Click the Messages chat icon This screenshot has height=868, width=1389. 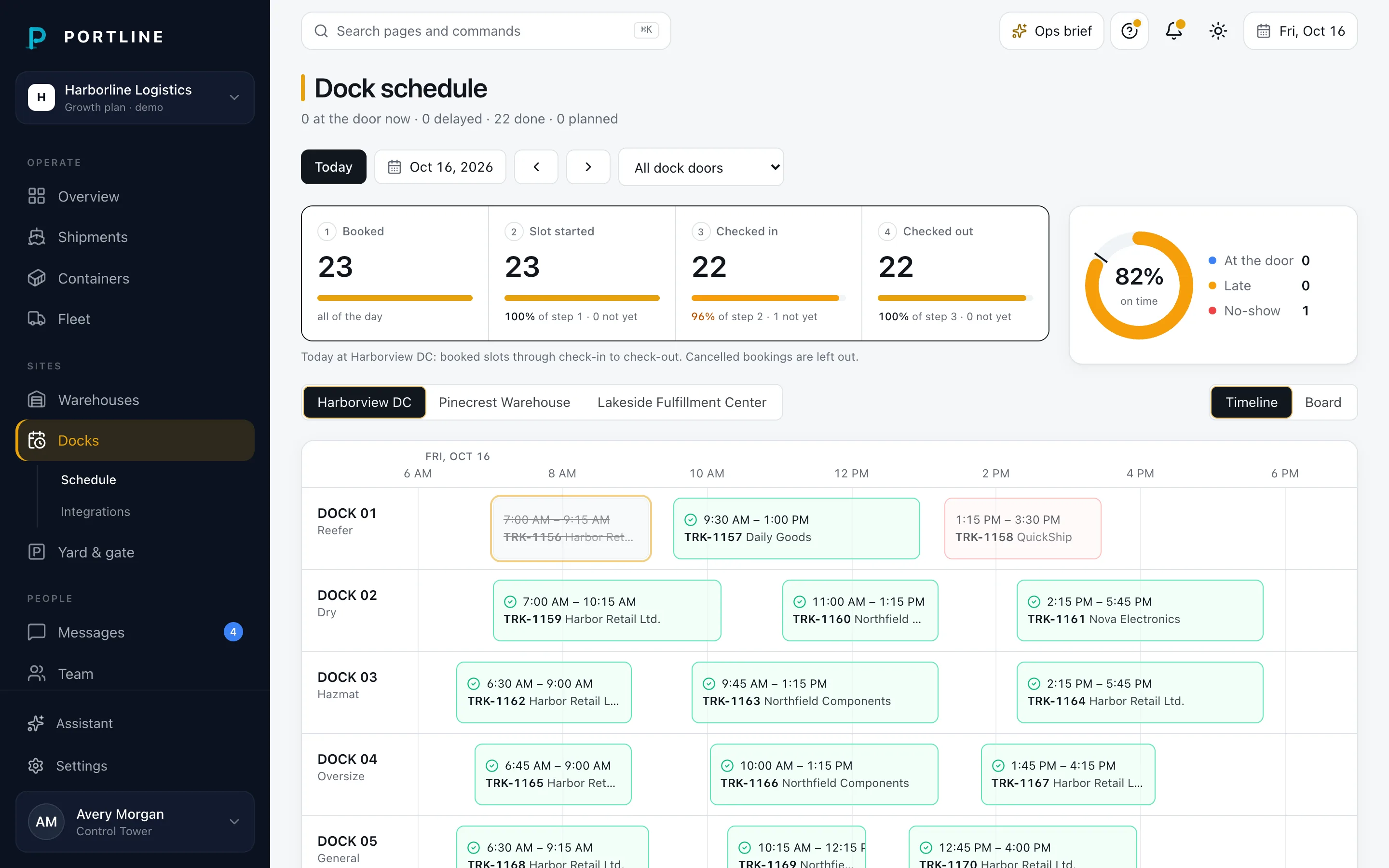pos(37,632)
